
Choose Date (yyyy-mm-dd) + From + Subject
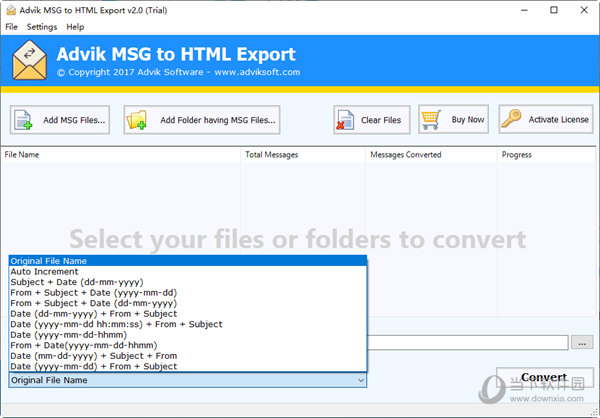point(188,366)
